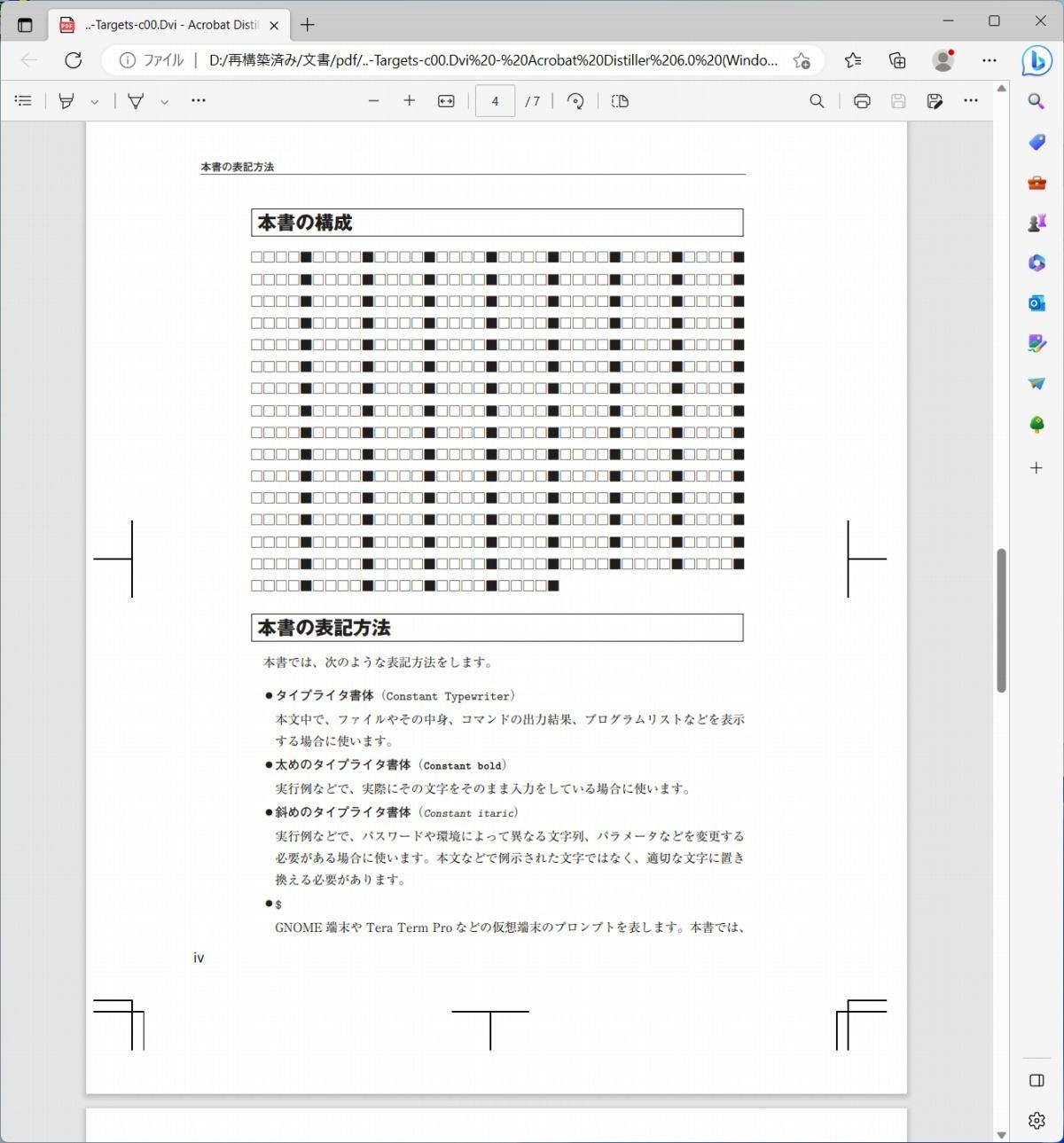
Task: Click the text Constant itaric
Action: coord(468,813)
